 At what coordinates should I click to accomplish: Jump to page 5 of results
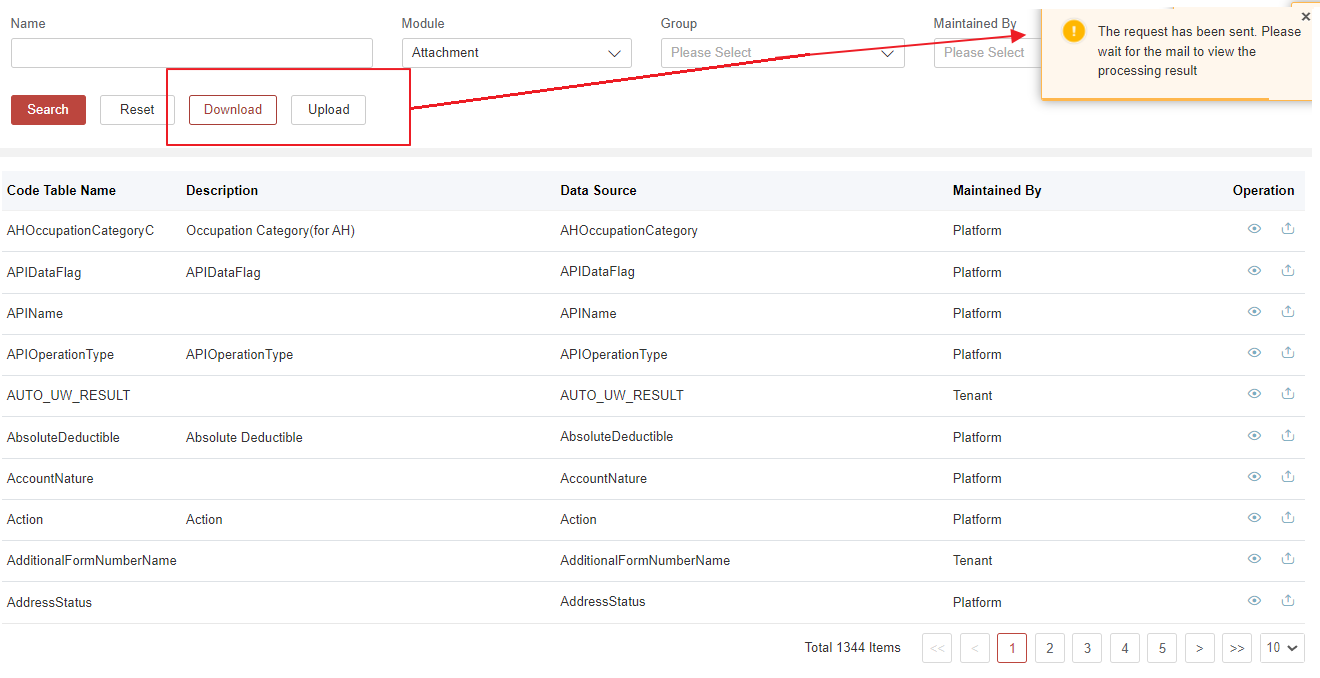(1162, 648)
